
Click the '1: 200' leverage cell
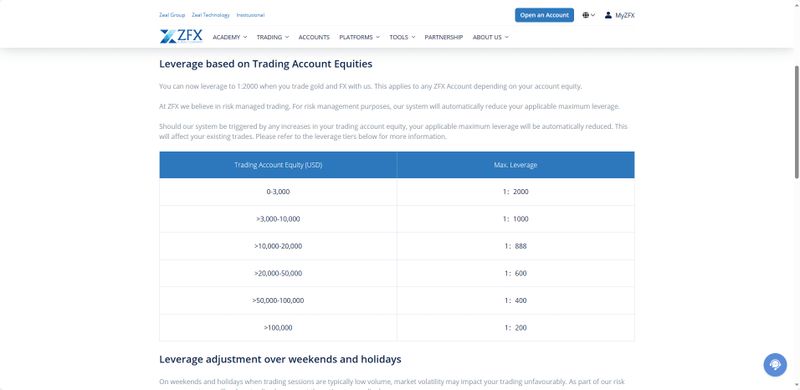515,328
